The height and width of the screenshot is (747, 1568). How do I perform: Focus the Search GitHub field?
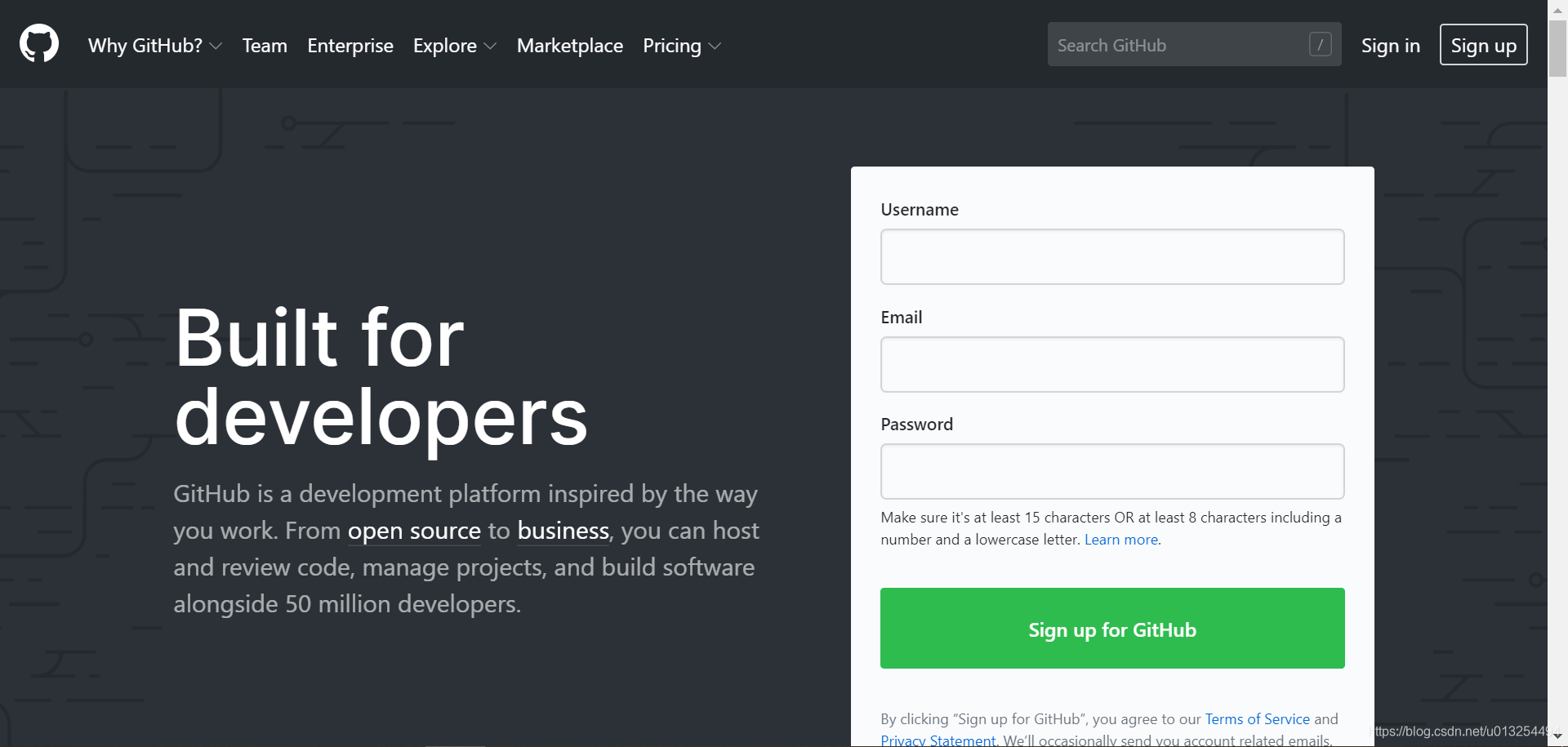pos(1194,44)
